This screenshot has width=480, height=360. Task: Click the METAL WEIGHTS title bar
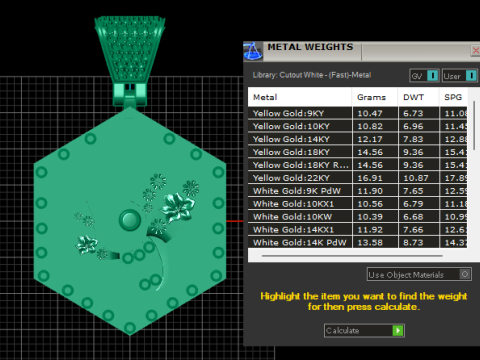[310, 47]
